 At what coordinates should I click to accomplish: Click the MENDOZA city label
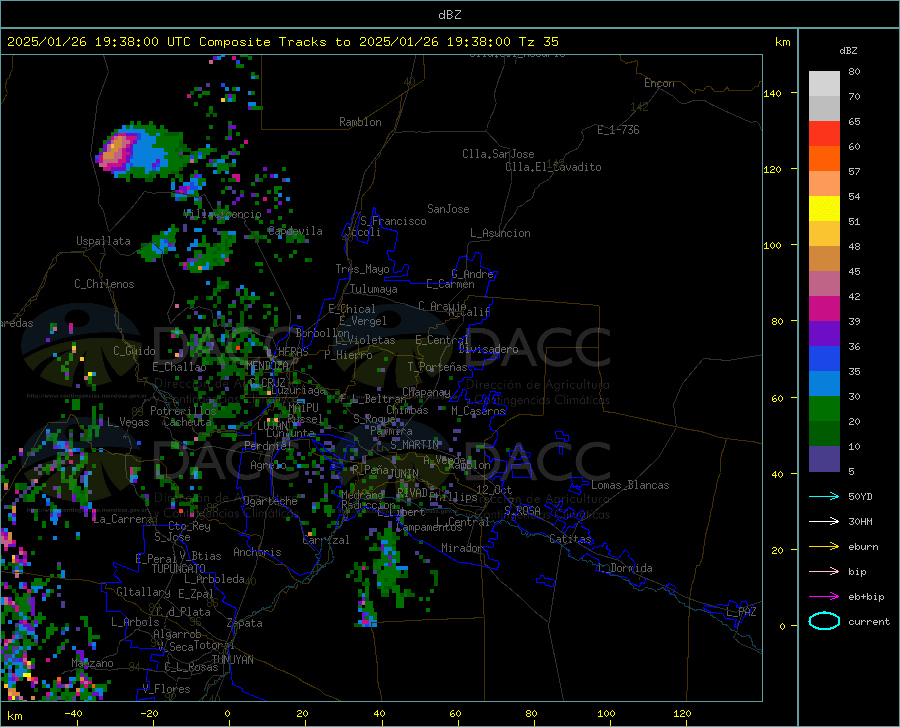(x=267, y=366)
